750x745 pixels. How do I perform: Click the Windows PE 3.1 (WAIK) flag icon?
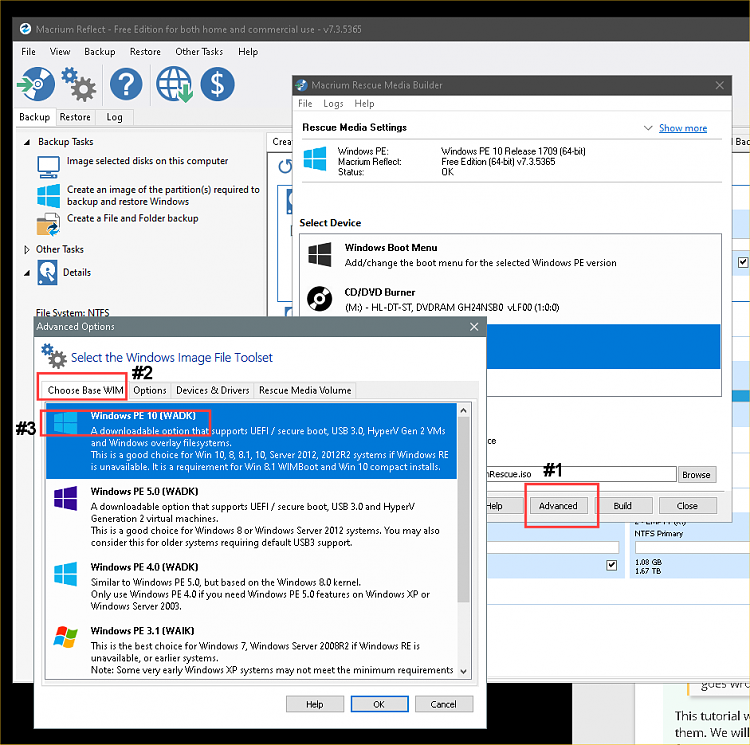[x=66, y=637]
